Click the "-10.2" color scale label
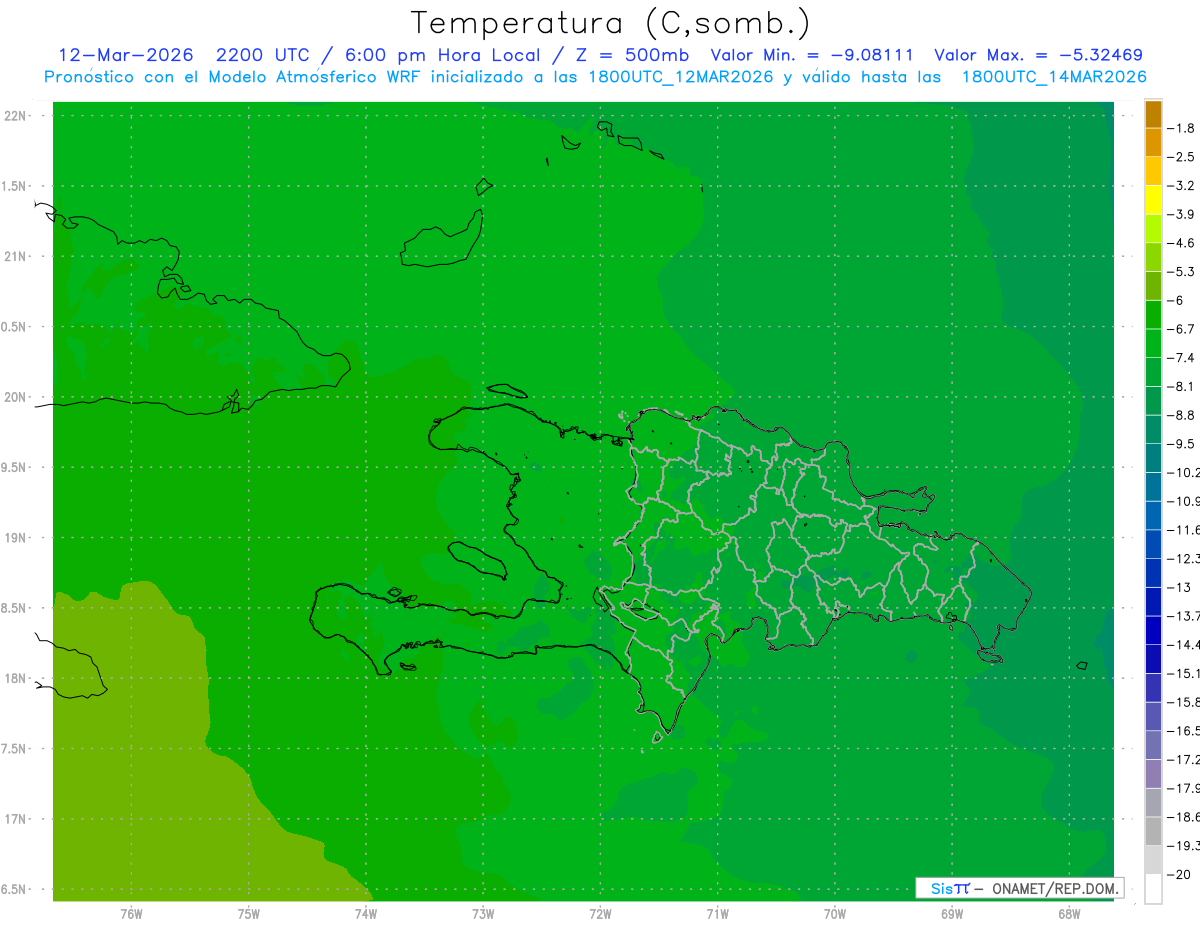The height and width of the screenshot is (927, 1200). (x=1183, y=472)
